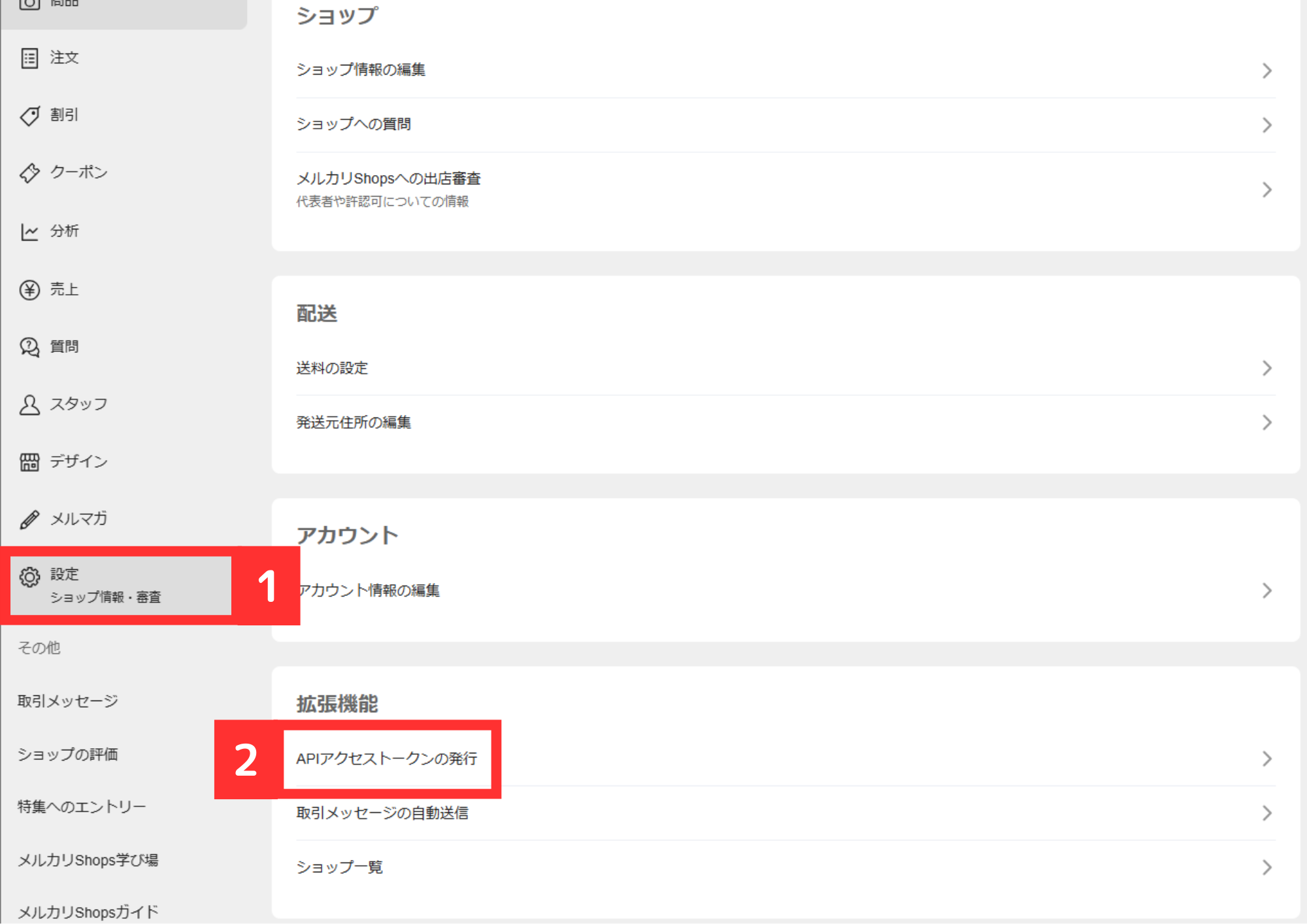Click the 質問 questions icon
The width and height of the screenshot is (1307, 924).
click(x=30, y=346)
